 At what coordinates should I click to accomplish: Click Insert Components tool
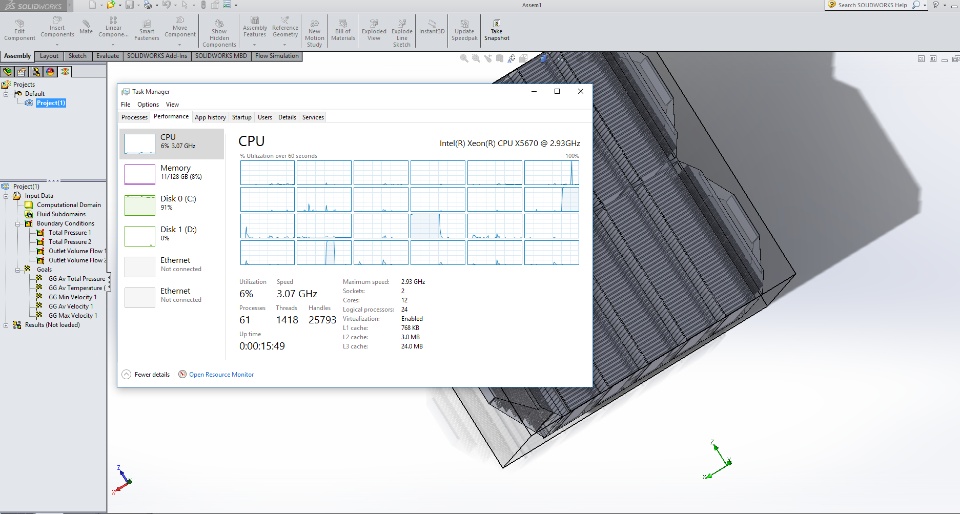(57, 28)
